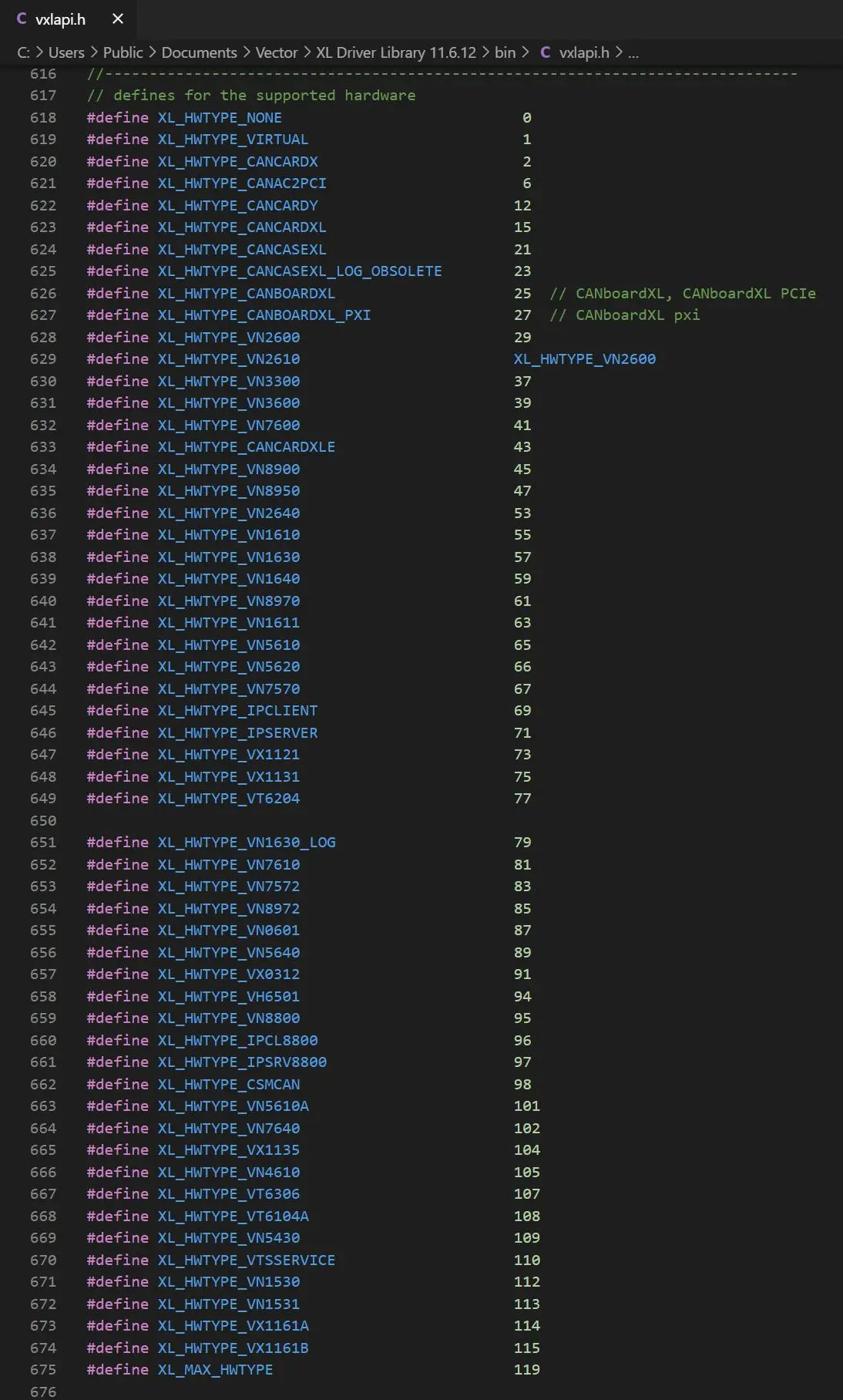Click the XL_HWTYPE_VN2600 value on line 629

pyautogui.click(x=584, y=359)
